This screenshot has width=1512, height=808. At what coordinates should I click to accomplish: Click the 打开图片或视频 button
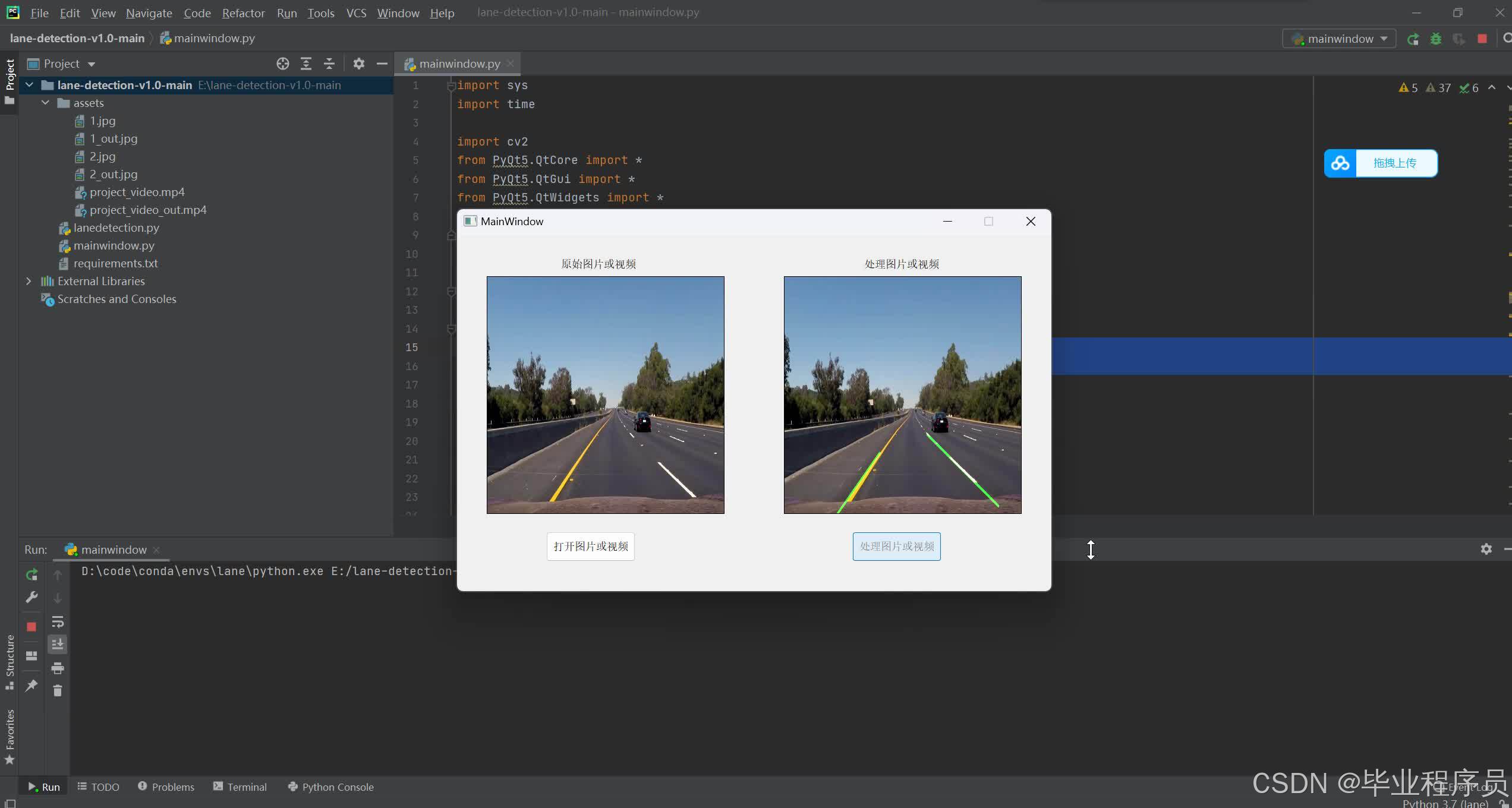point(591,547)
